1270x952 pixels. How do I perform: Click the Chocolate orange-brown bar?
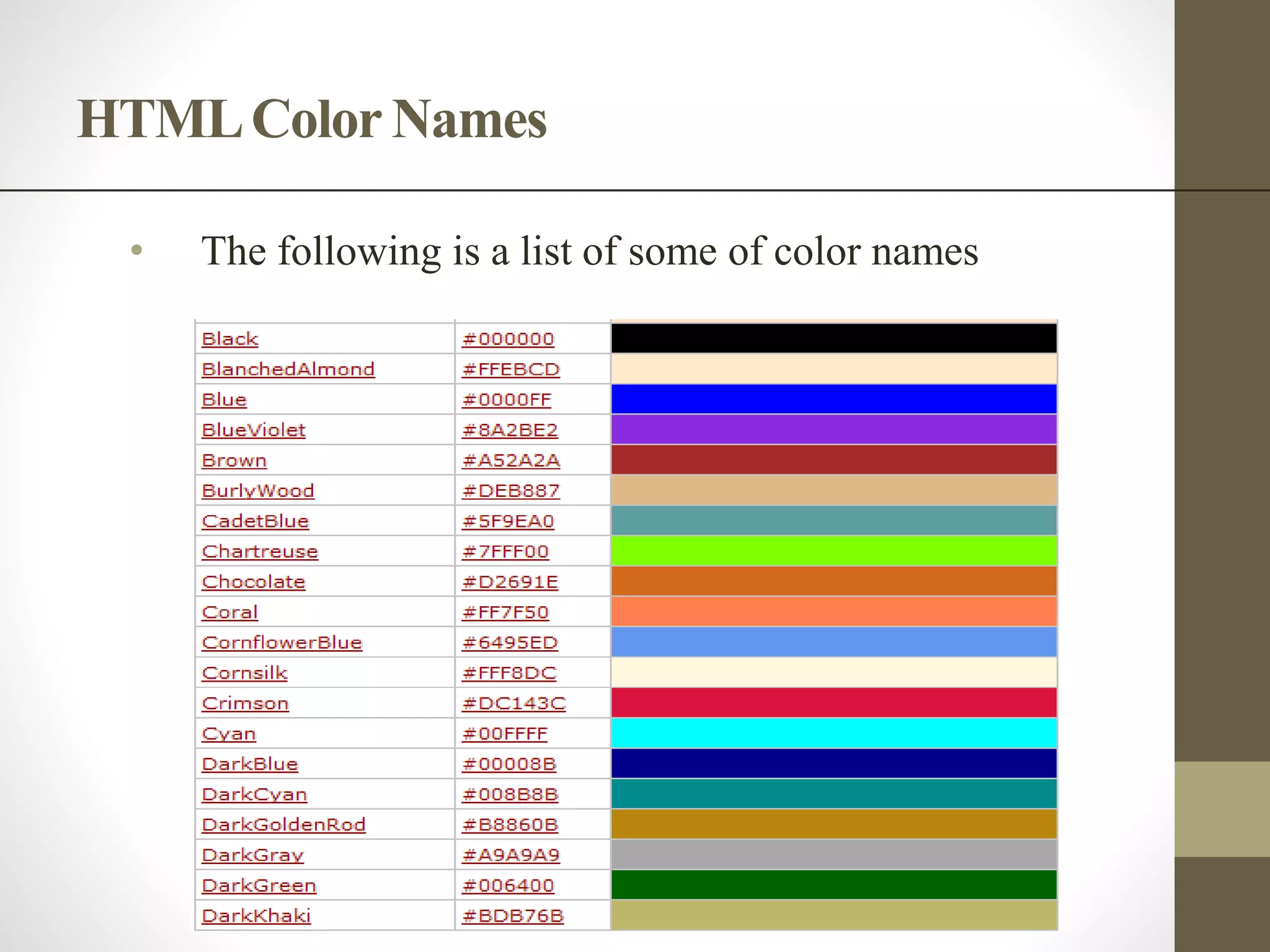(x=834, y=581)
